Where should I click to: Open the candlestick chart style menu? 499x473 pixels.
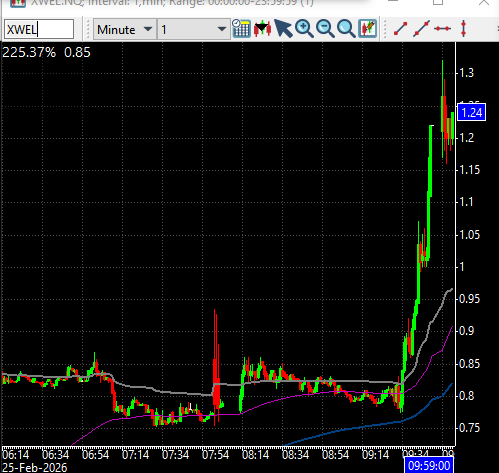263,29
